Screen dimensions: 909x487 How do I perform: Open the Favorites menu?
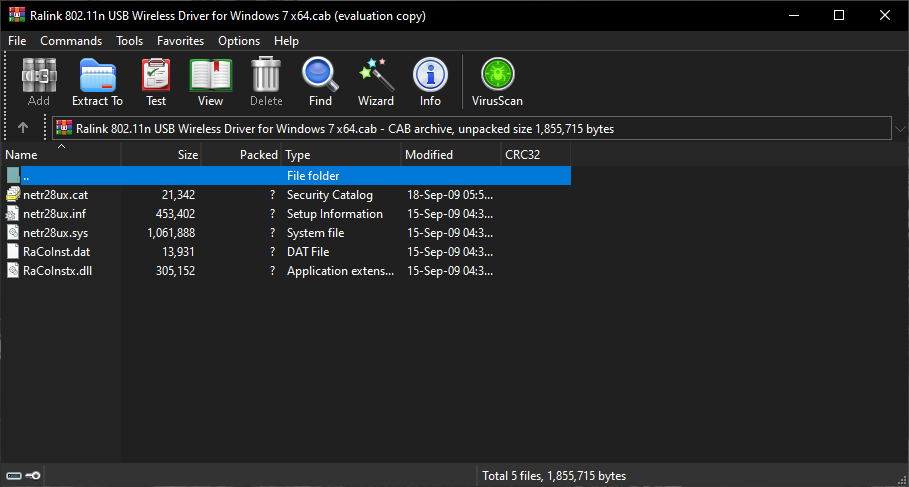180,41
